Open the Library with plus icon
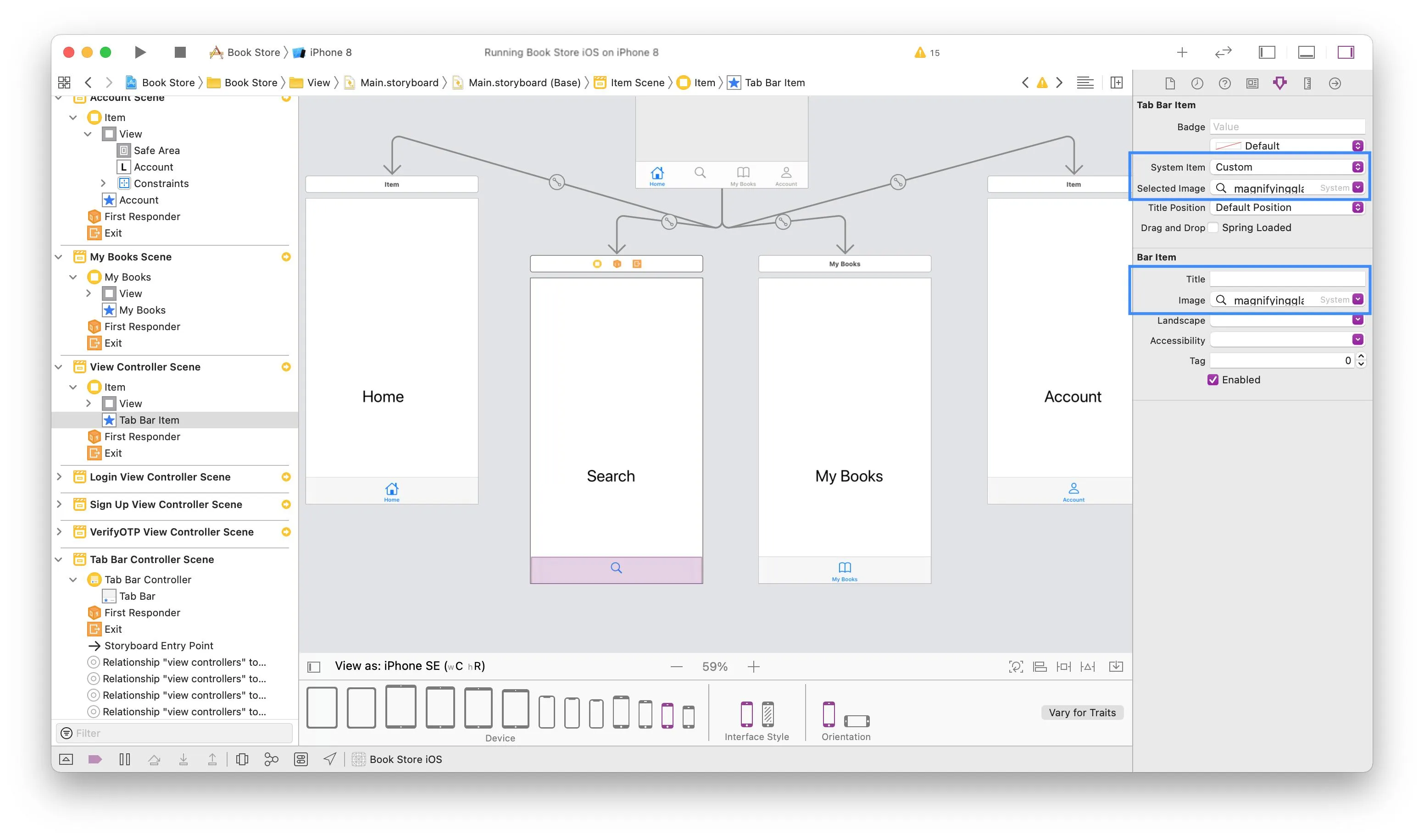 coord(1182,52)
